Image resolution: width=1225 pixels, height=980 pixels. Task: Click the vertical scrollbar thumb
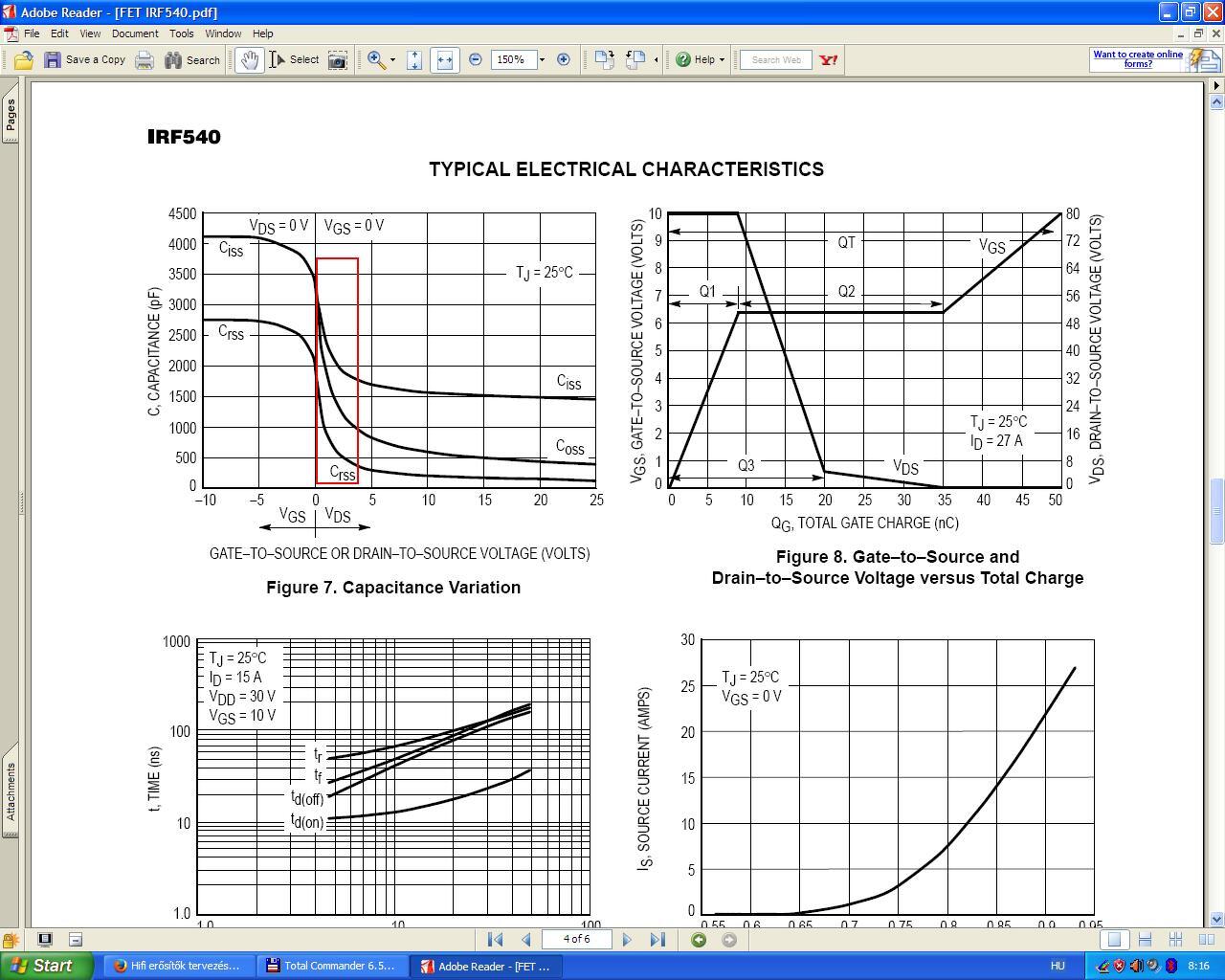(1216, 510)
